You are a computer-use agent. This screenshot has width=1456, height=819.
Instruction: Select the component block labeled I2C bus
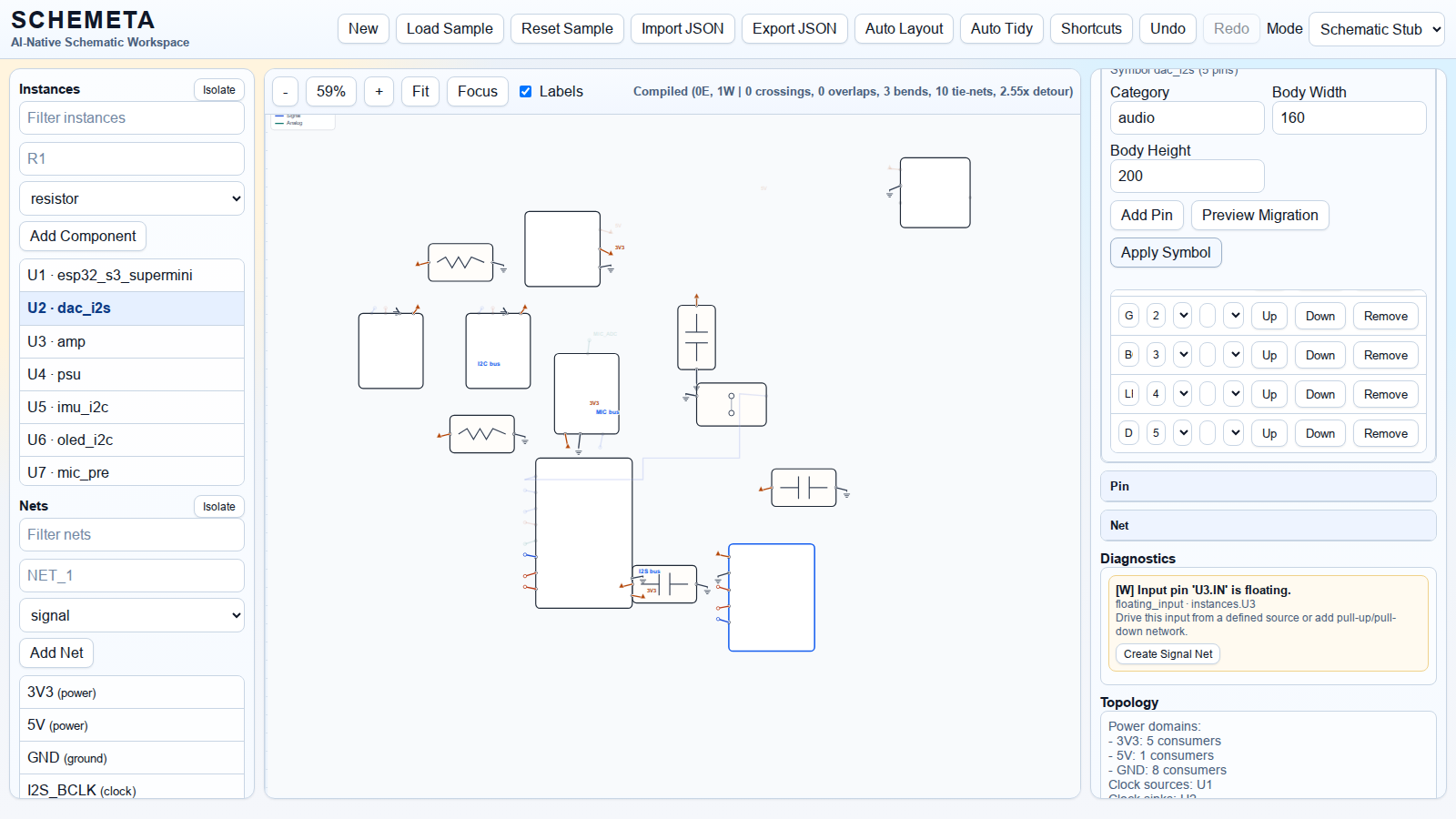498,351
